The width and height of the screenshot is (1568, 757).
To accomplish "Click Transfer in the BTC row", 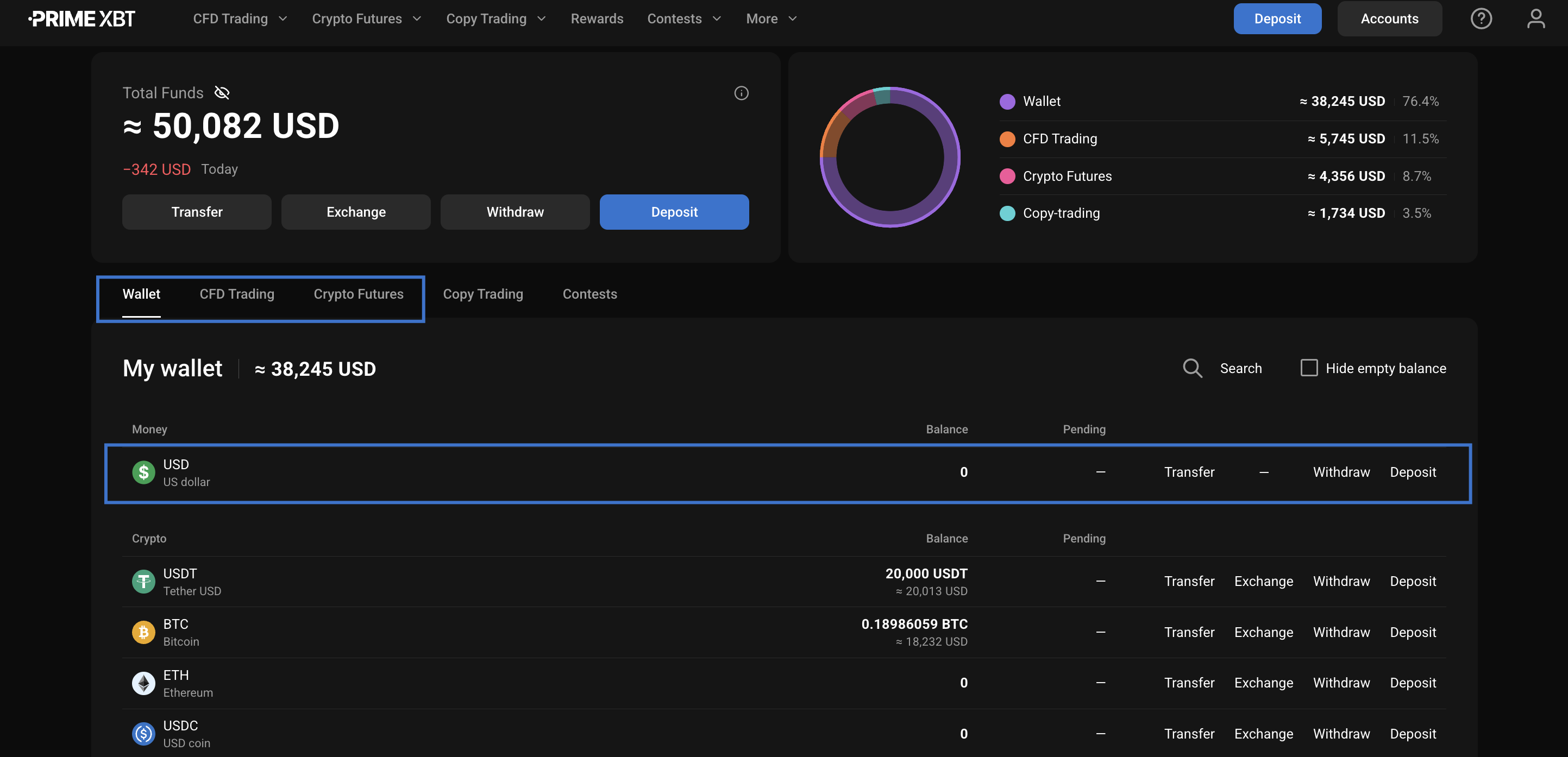I will 1189,632.
